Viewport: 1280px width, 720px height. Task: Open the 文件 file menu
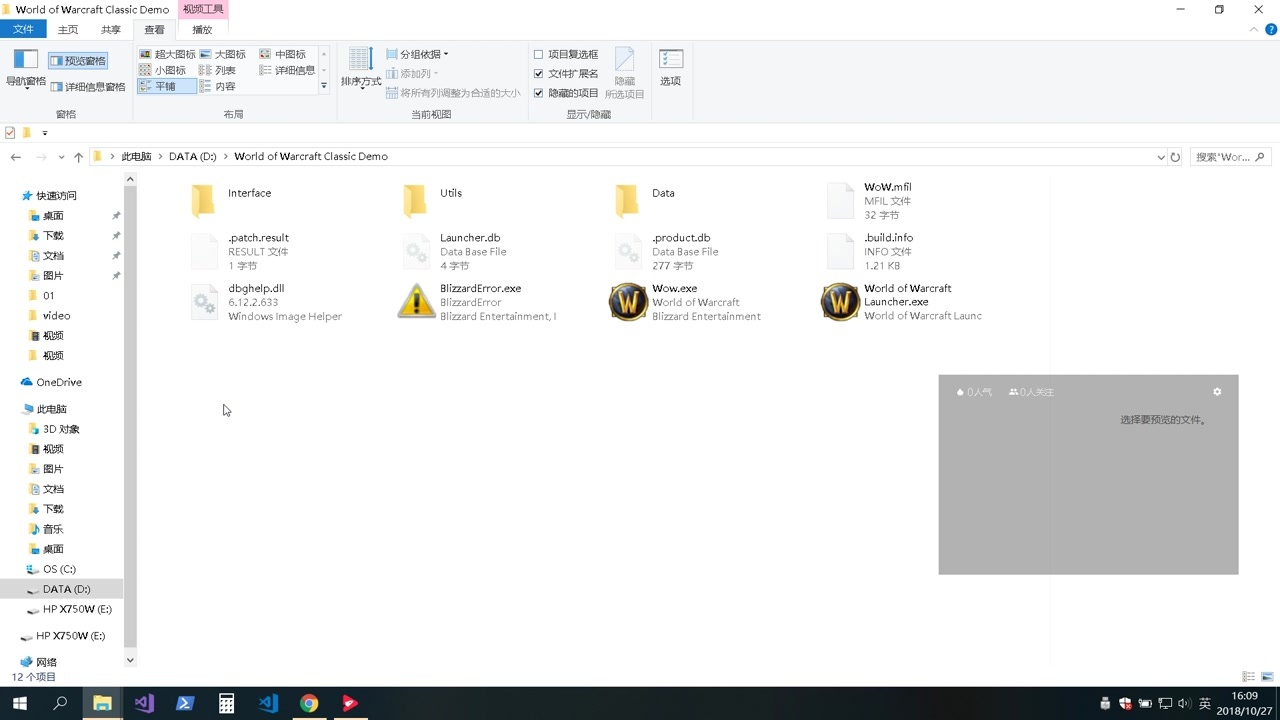23,30
